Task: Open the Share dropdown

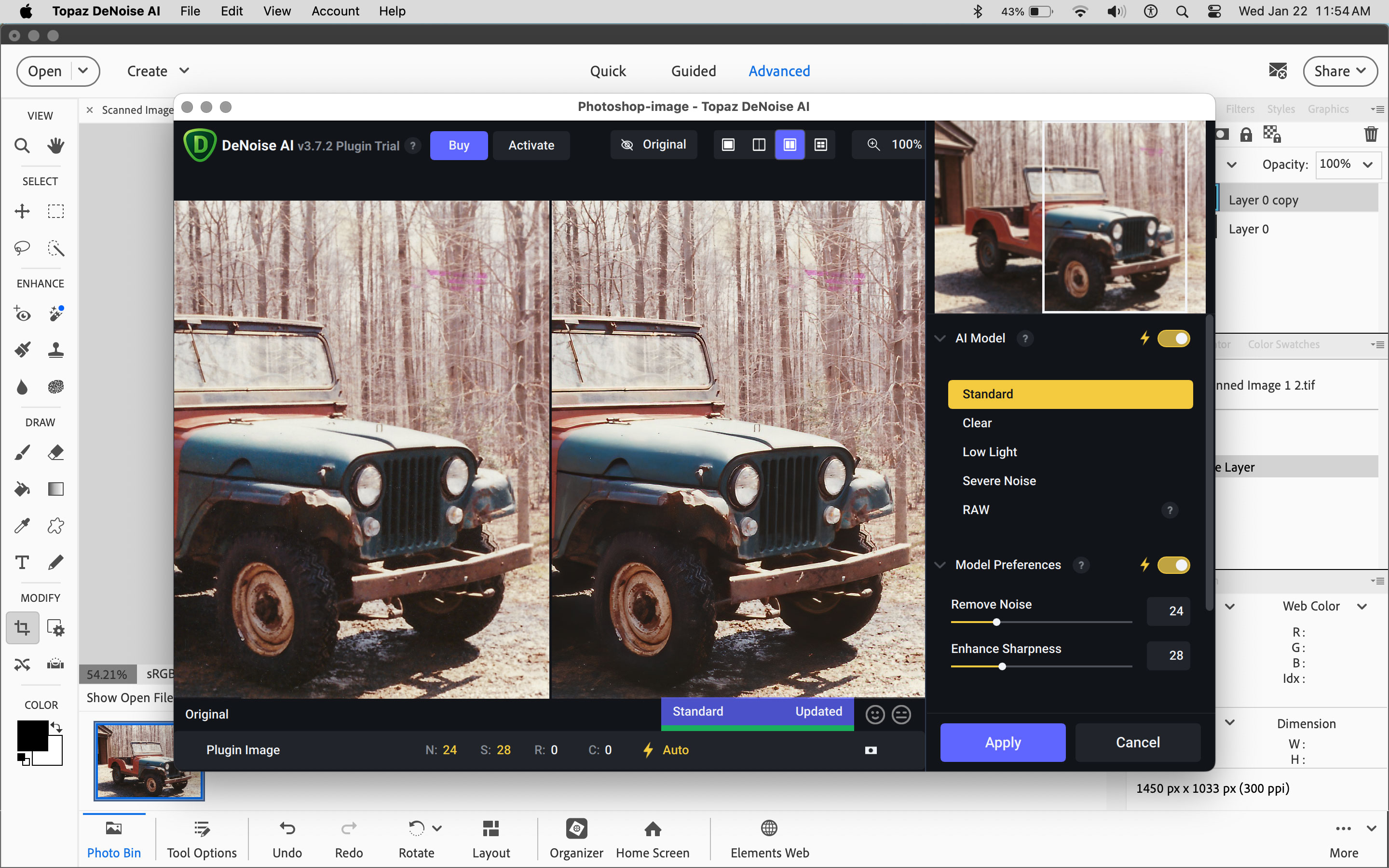Action: [x=1340, y=70]
